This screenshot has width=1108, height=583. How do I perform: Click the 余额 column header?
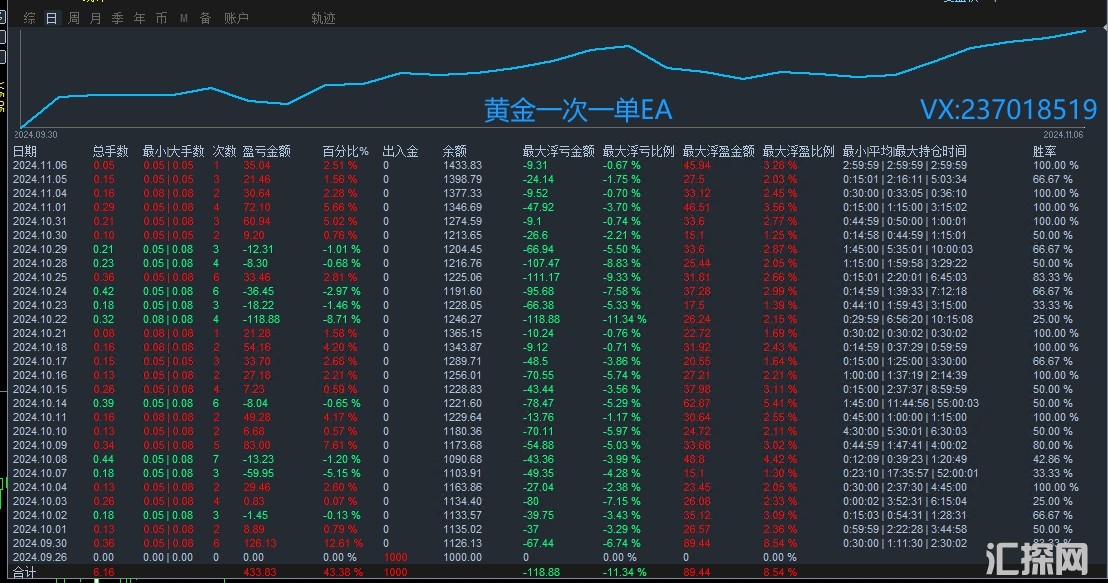click(454, 151)
